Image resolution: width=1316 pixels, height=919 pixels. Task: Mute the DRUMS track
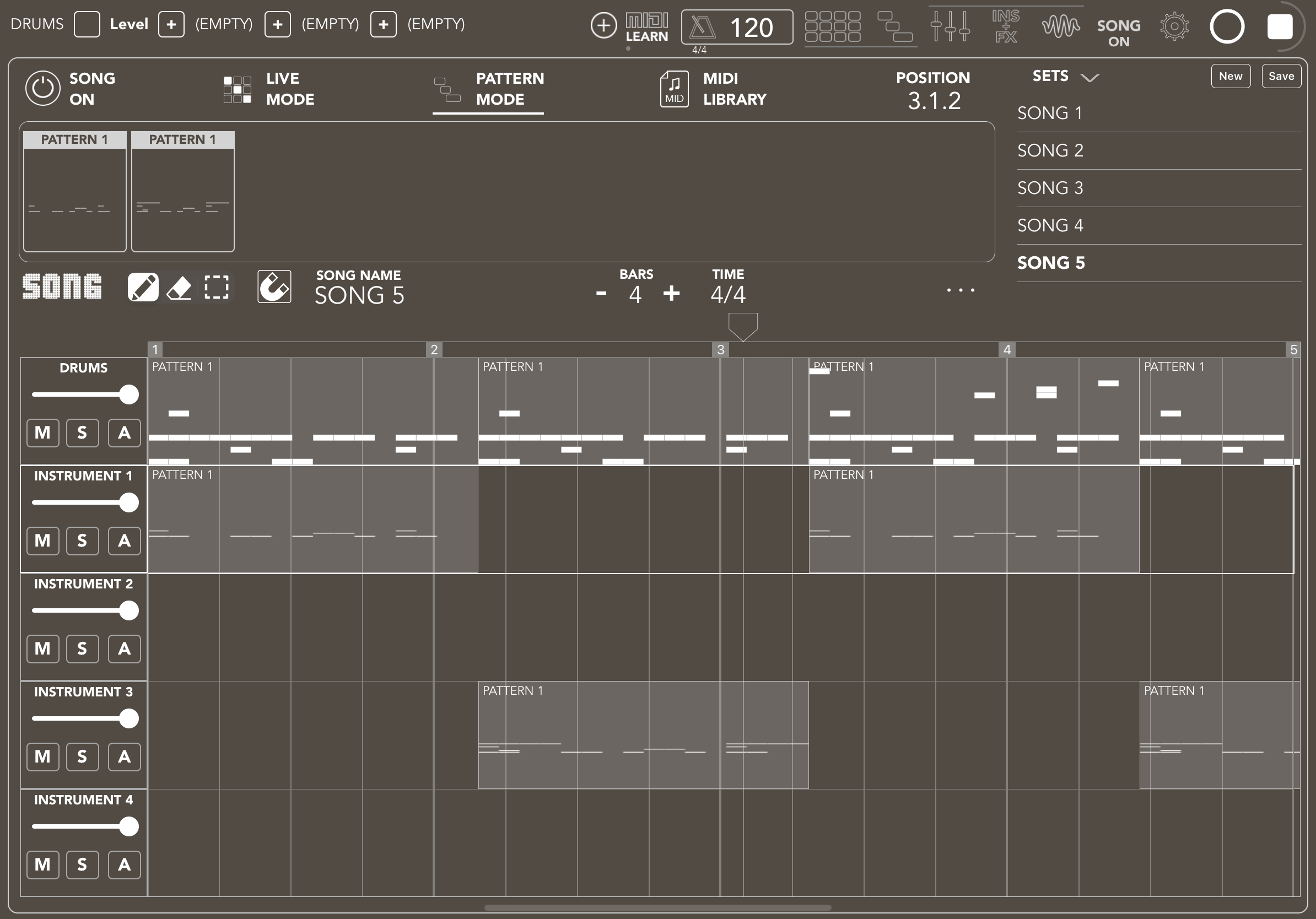(x=43, y=433)
